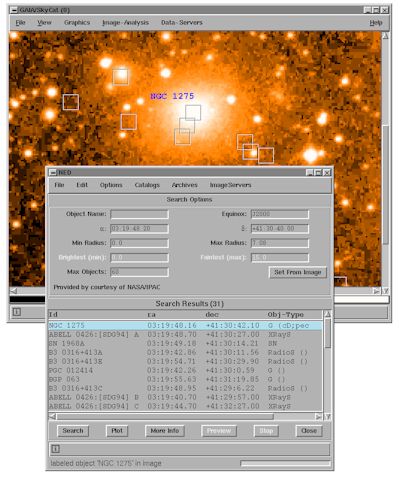Click NED status bar info icon
This screenshot has height=485, width=405.
(55, 449)
